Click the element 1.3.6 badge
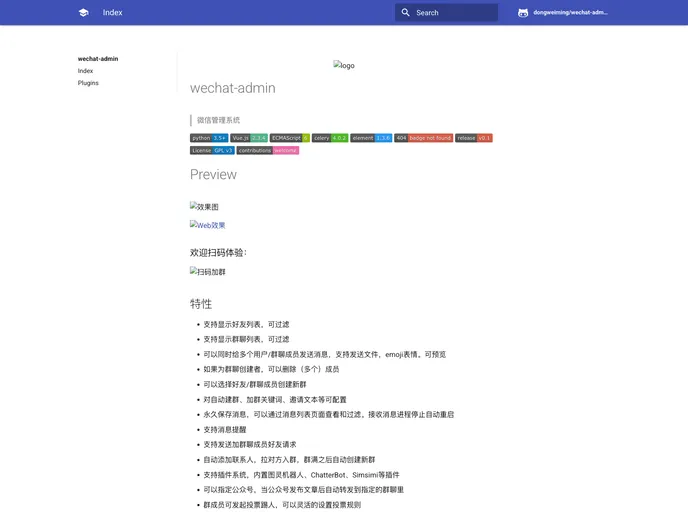This screenshot has height=512, width=688. (x=371, y=138)
